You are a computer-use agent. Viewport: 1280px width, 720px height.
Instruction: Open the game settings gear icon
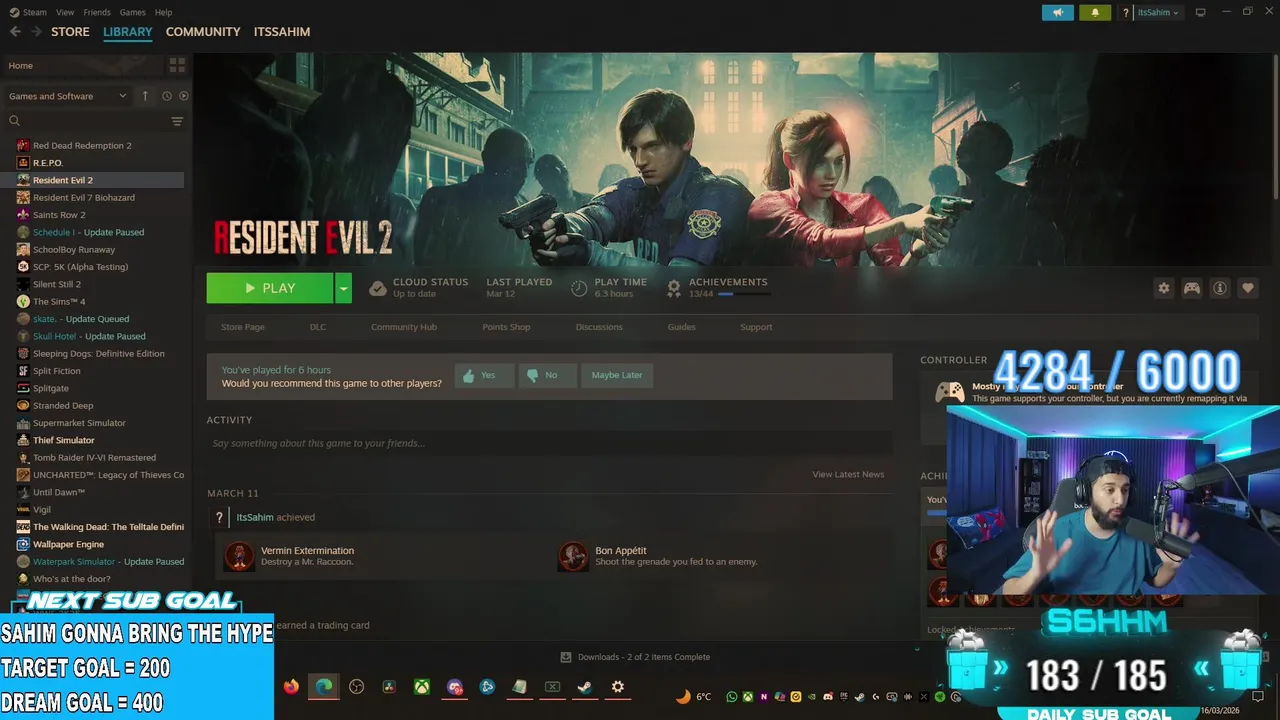point(1164,288)
